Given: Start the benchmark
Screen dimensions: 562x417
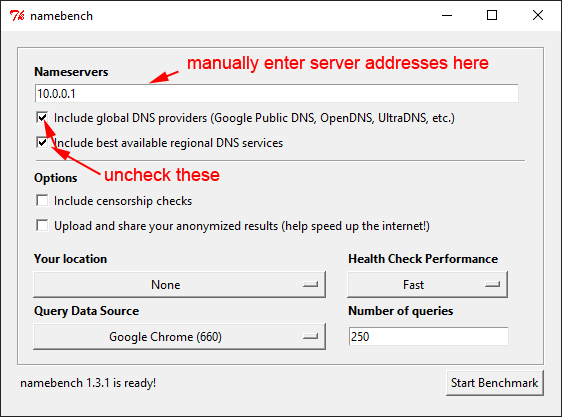Looking at the screenshot, I should point(495,383).
